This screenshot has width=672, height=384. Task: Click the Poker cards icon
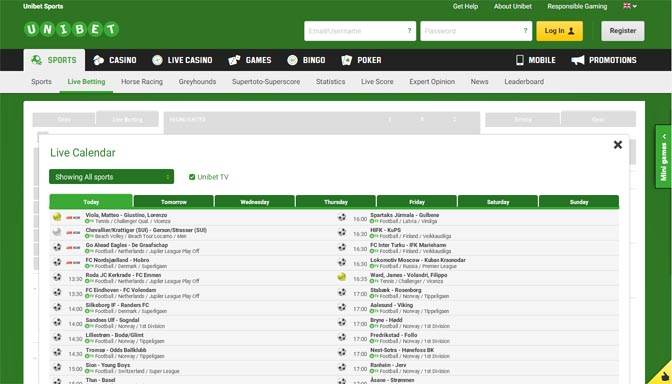[346, 60]
